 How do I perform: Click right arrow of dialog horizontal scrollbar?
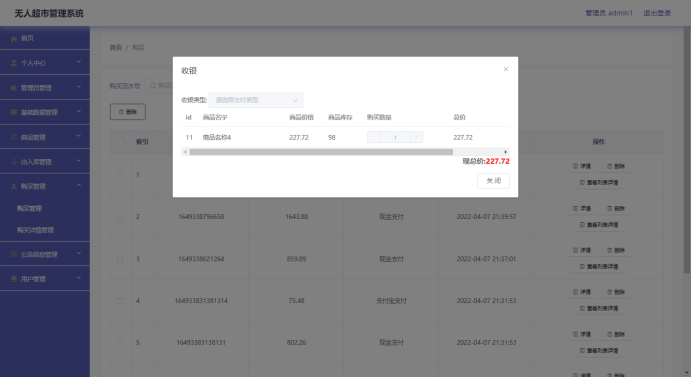coord(506,152)
